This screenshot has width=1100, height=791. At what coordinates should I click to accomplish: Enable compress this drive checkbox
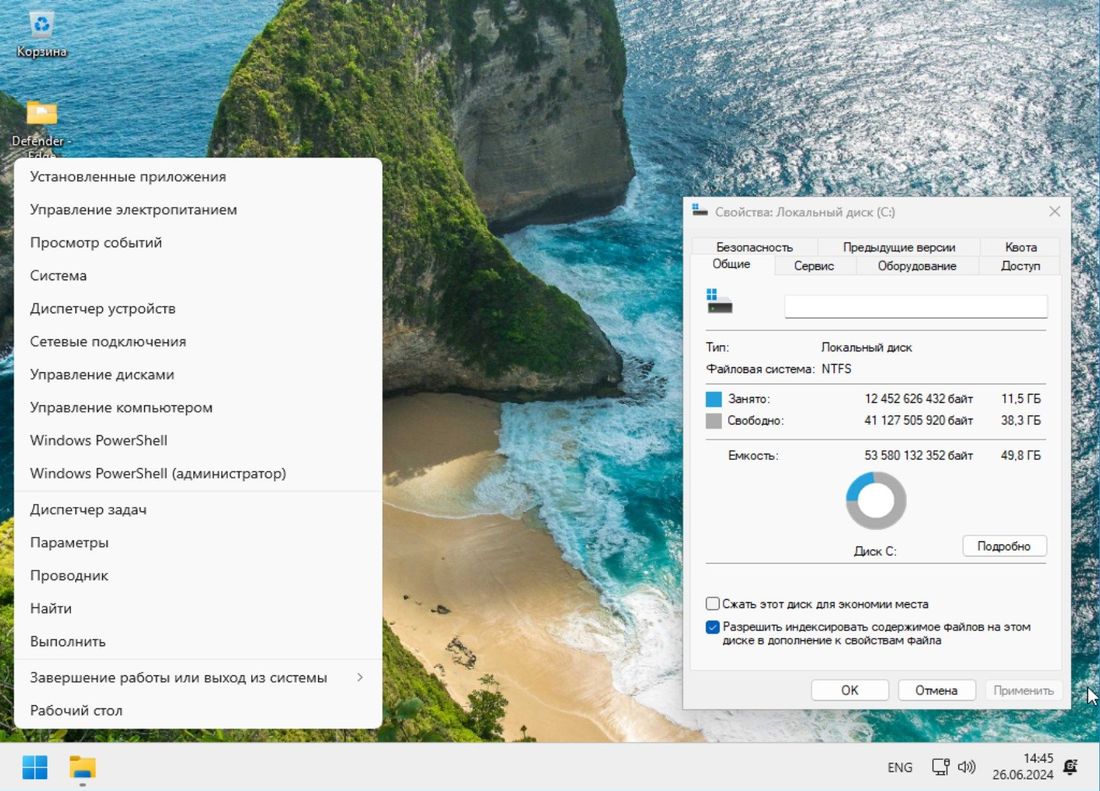[713, 604]
